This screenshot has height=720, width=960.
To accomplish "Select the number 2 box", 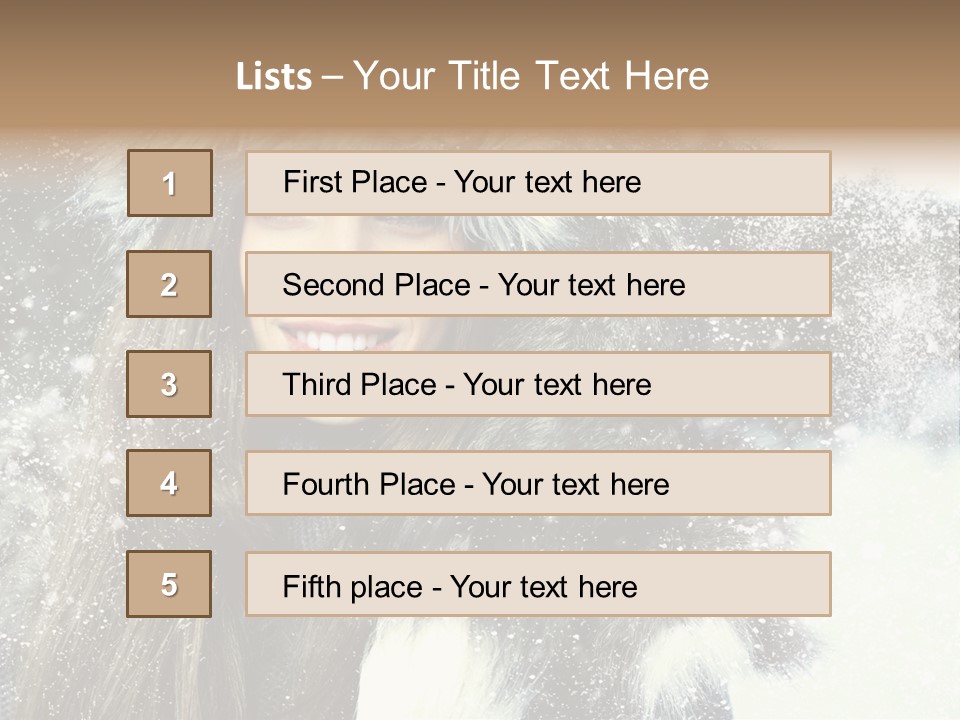I will [x=169, y=284].
